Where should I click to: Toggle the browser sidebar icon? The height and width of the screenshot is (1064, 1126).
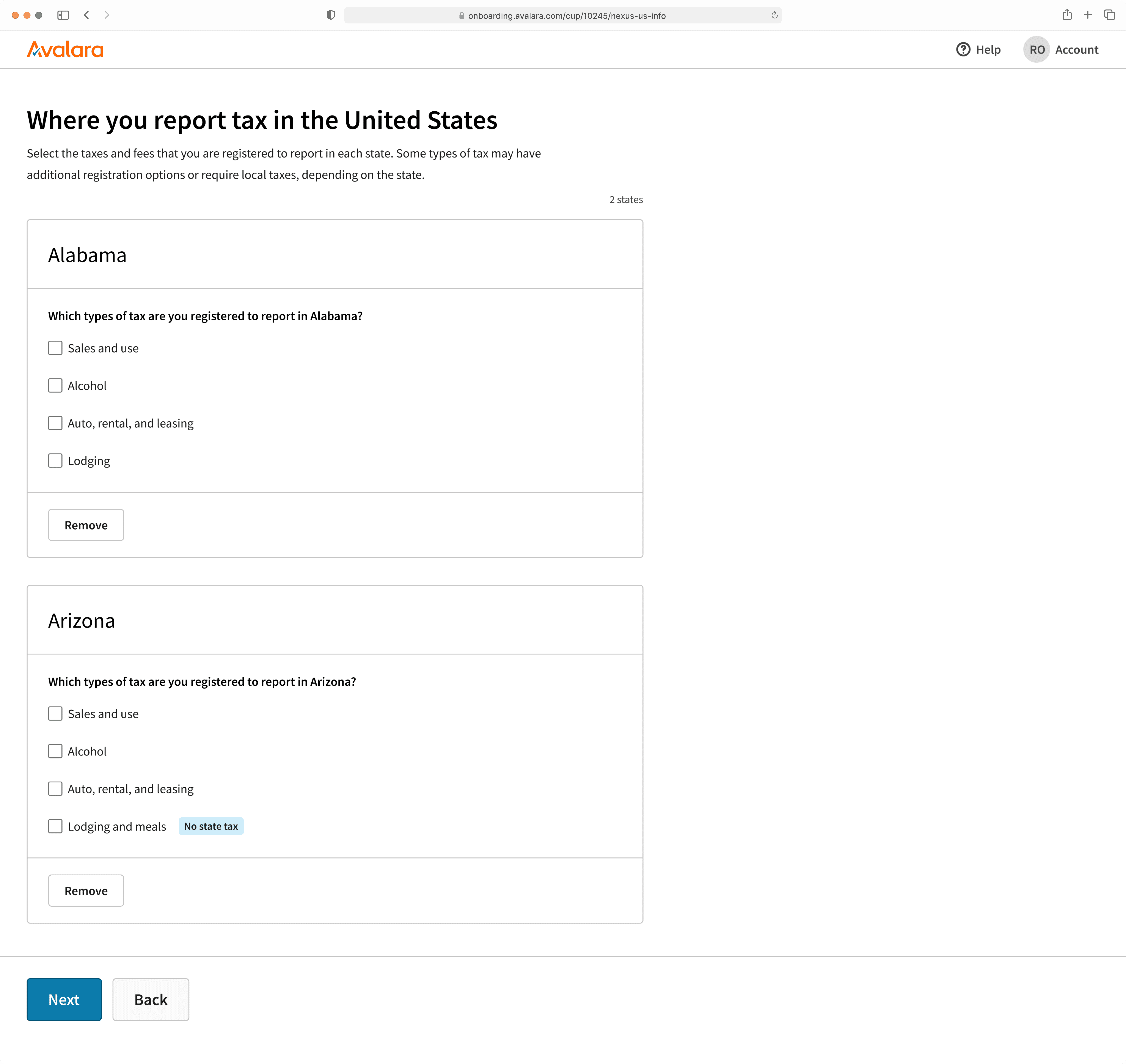point(63,15)
